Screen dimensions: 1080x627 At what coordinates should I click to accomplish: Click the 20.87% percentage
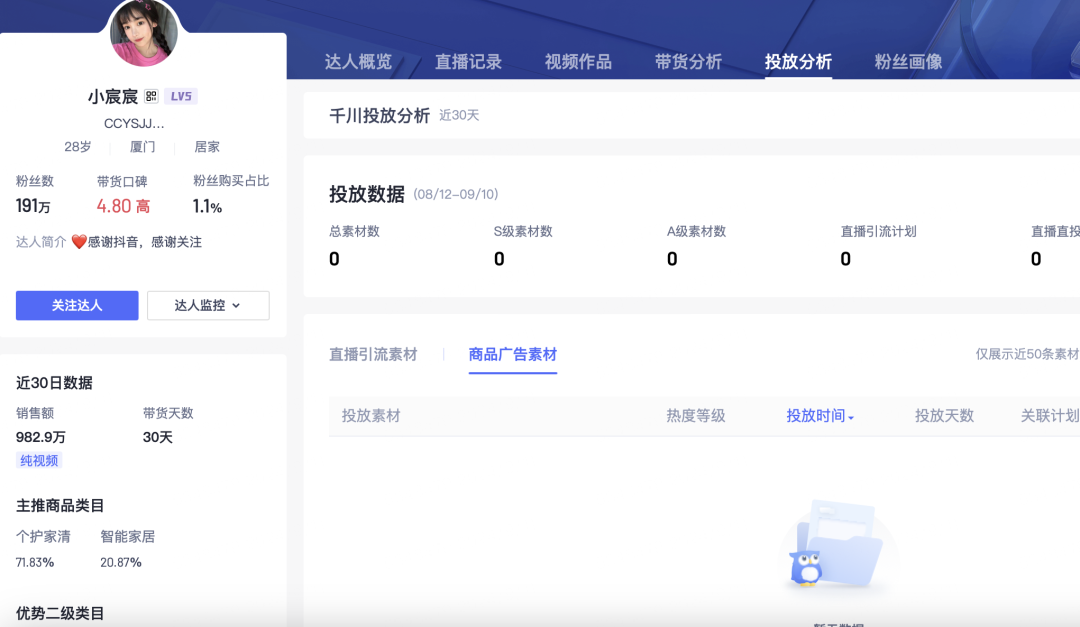[121, 562]
